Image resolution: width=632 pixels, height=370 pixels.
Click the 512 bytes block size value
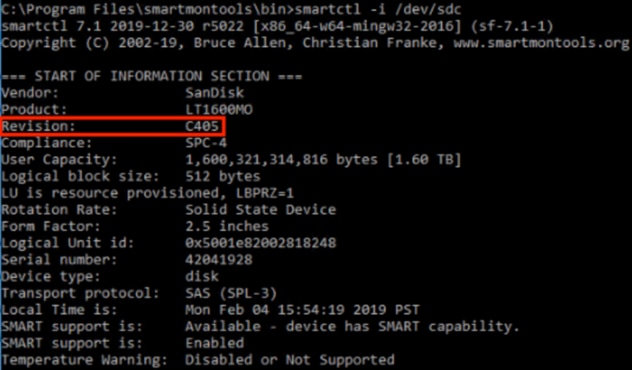pyautogui.click(x=222, y=176)
